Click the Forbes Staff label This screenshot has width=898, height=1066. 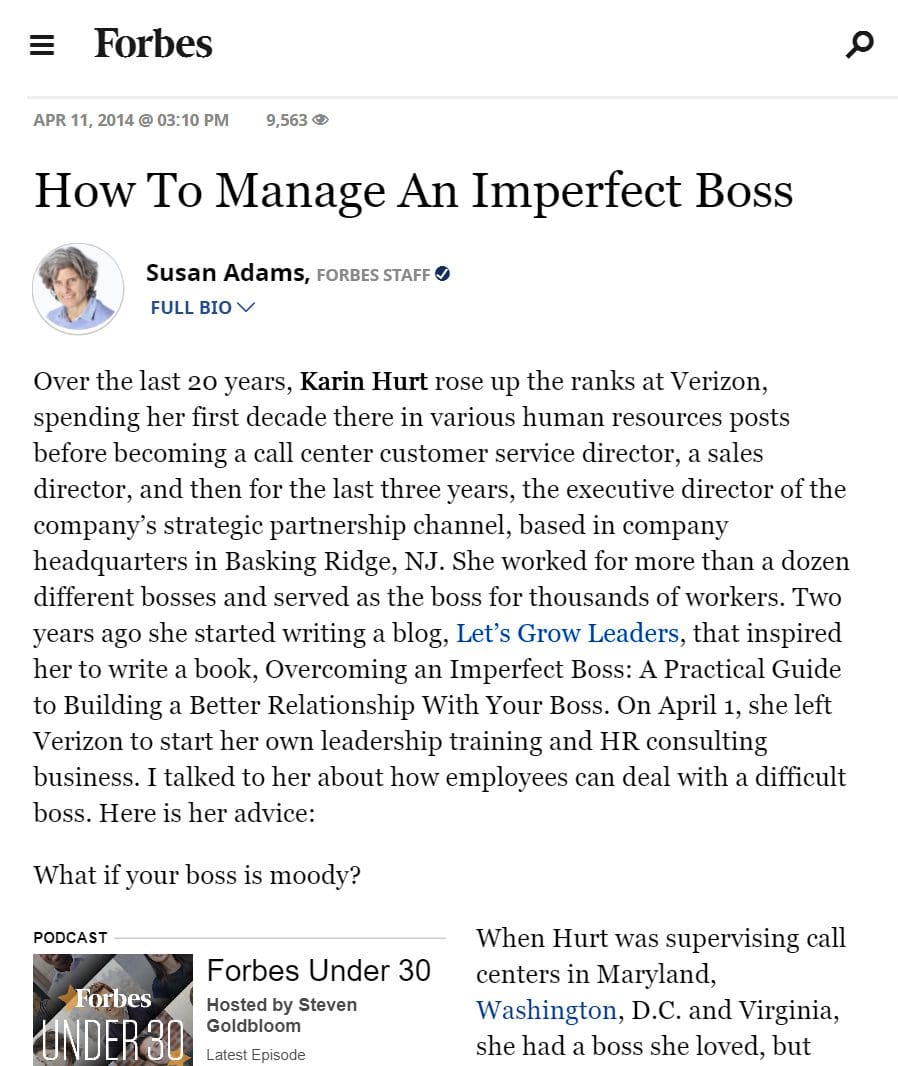point(373,275)
